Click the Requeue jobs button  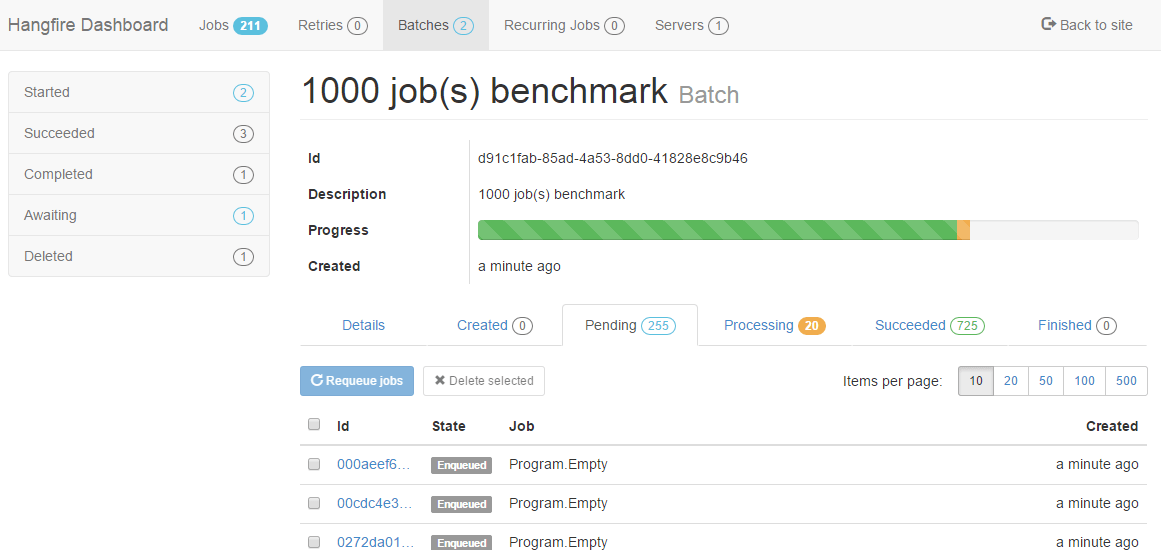(357, 380)
